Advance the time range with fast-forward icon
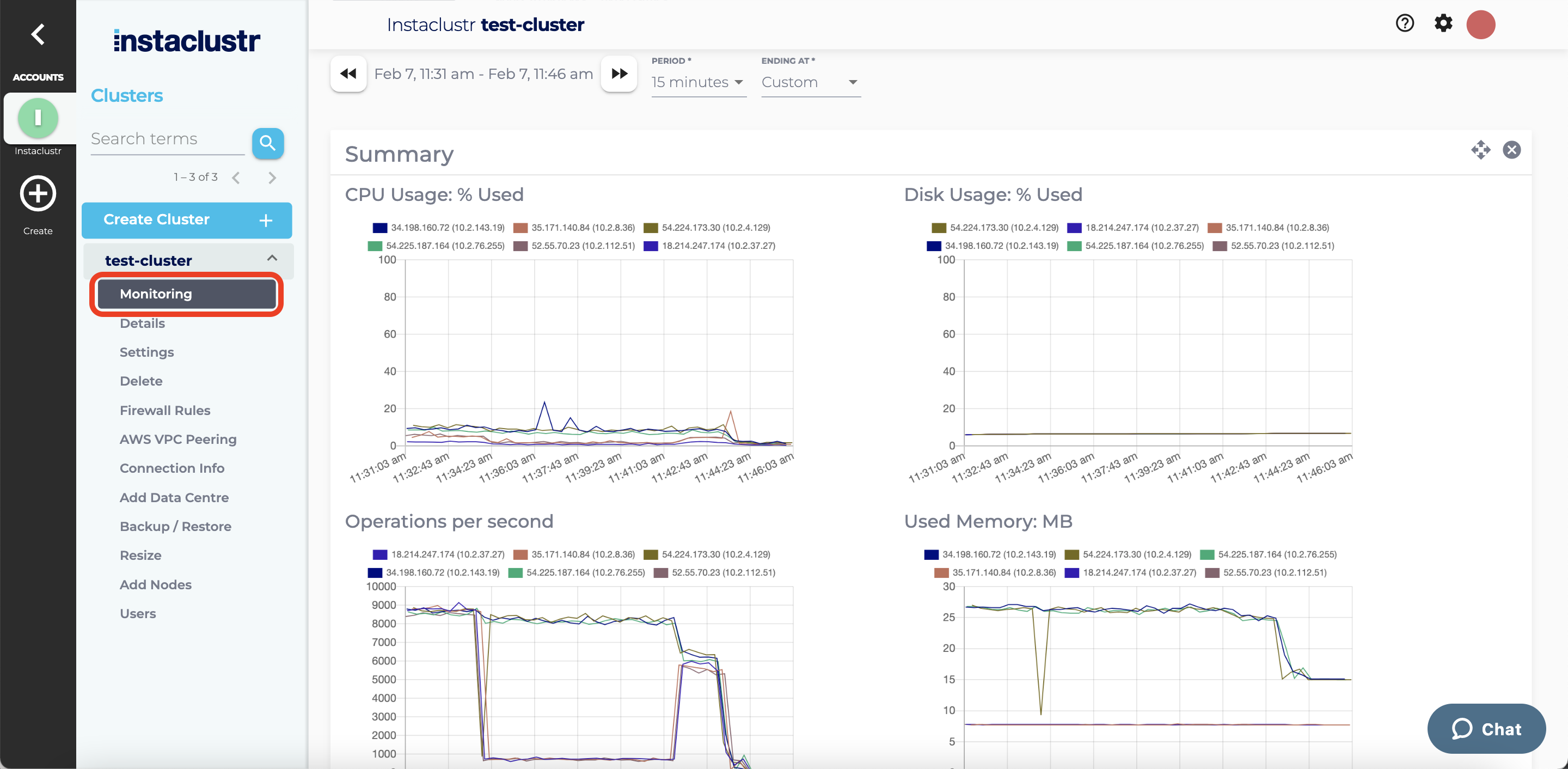Screen dimensions: 1568x769 pyautogui.click(x=618, y=74)
